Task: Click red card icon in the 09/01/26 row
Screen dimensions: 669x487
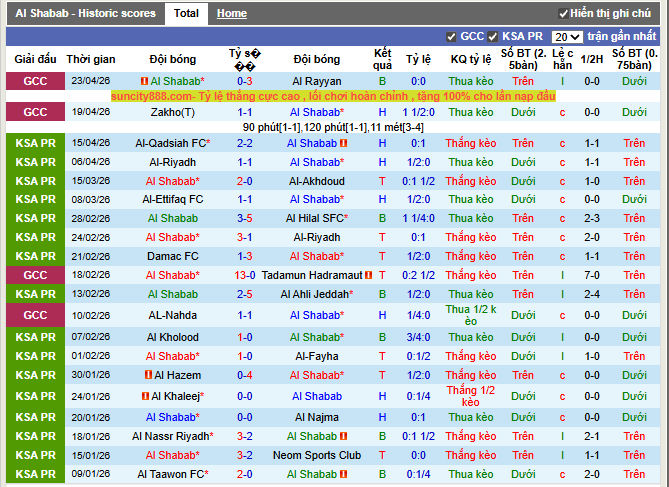Action: point(344,474)
